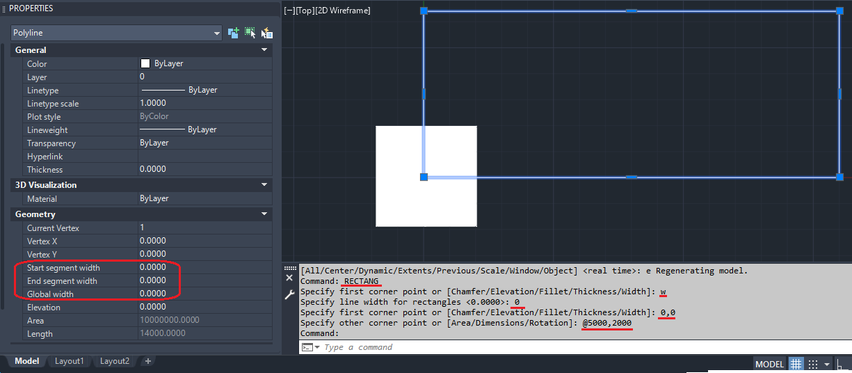Open the Material ByLayer field

[x=205, y=199]
